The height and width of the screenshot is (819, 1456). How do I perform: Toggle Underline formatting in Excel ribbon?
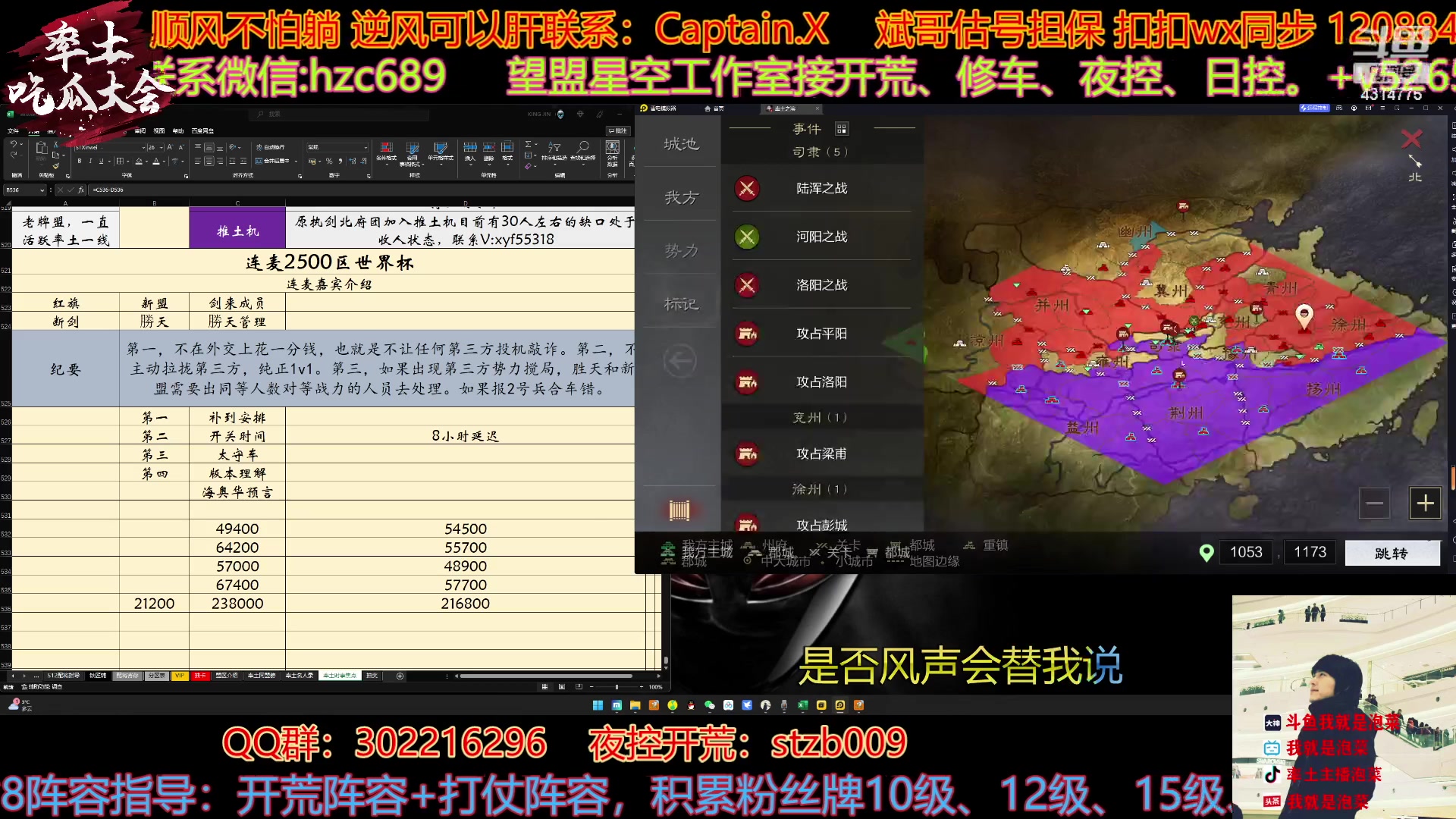(x=101, y=161)
